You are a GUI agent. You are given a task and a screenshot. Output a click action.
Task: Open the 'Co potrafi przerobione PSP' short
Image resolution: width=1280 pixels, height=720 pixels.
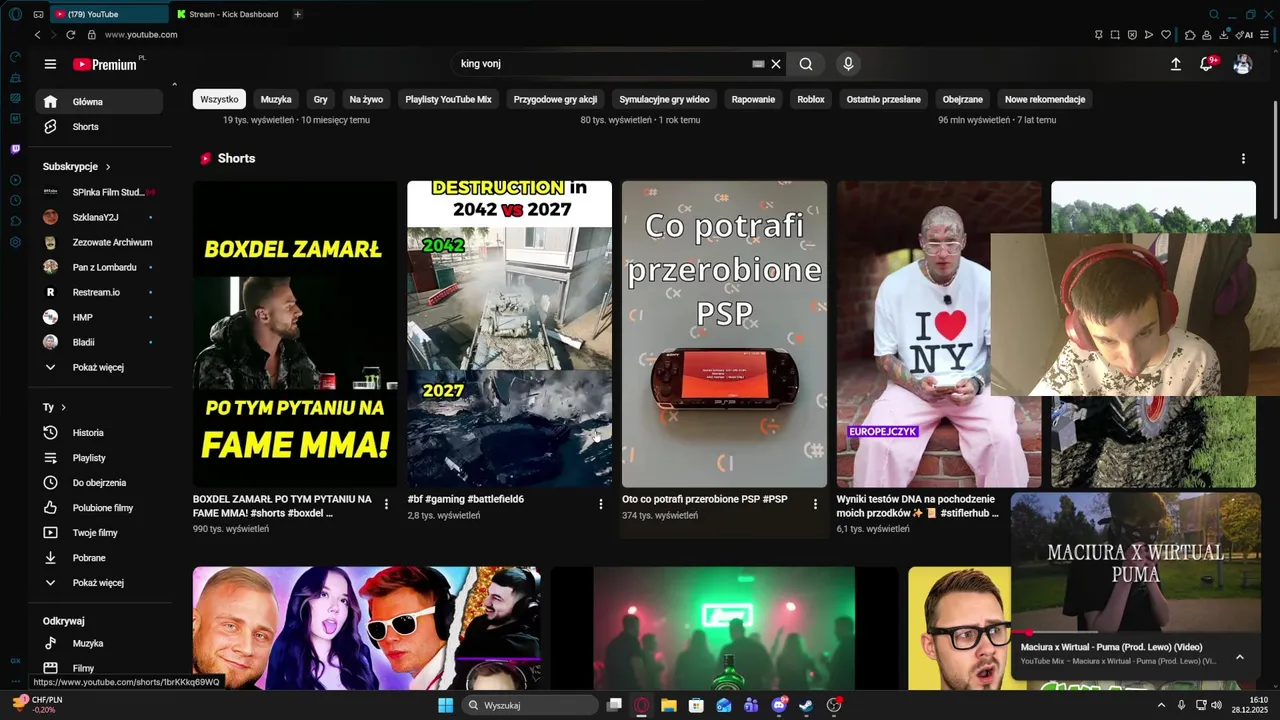click(724, 334)
